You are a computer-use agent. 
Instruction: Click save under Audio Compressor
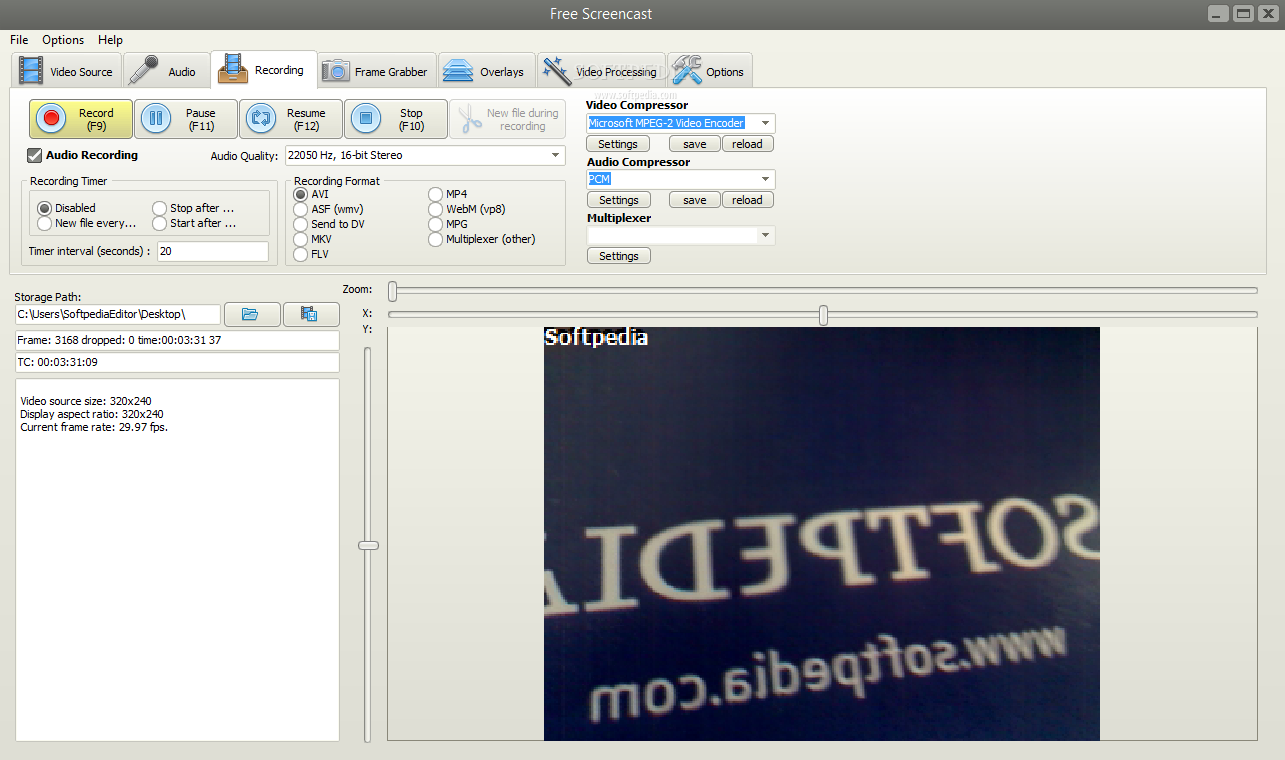click(x=695, y=200)
